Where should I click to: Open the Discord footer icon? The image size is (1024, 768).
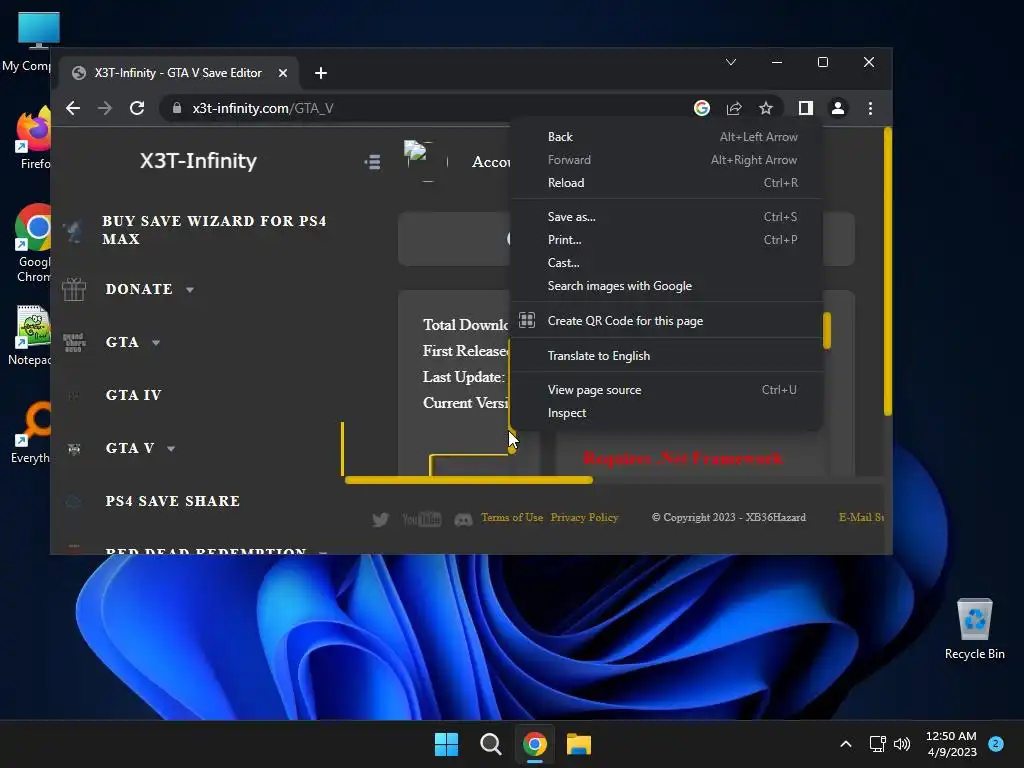coord(463,520)
